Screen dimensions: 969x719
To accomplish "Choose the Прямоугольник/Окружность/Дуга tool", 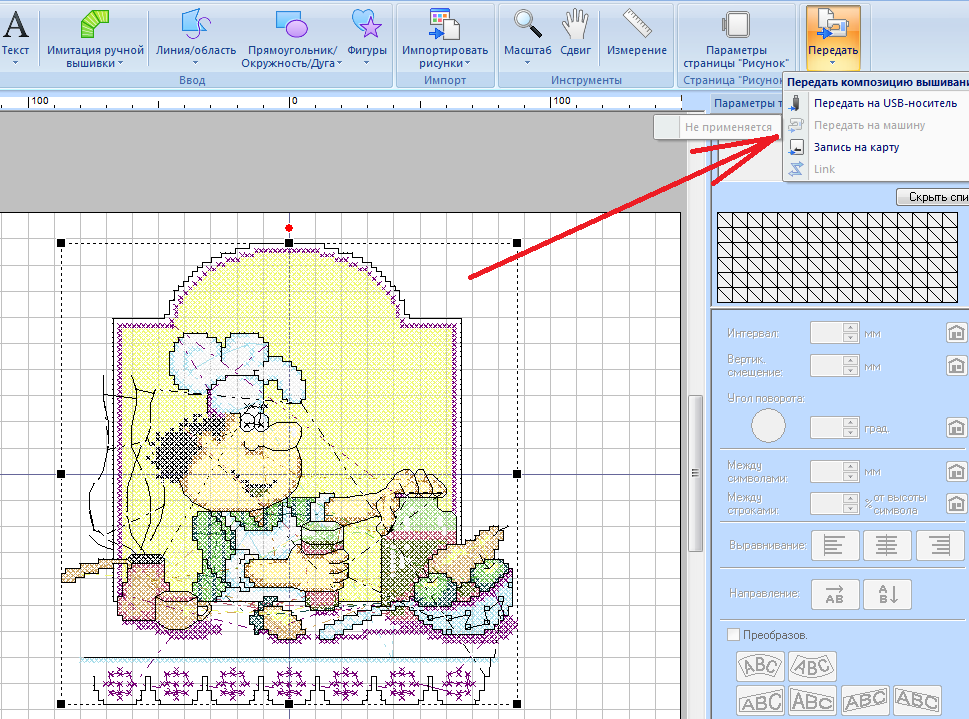I will pos(291,25).
